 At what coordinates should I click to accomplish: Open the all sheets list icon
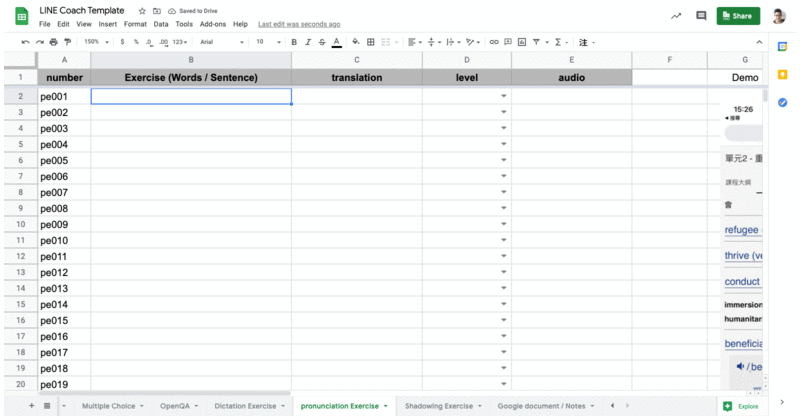tap(47, 406)
